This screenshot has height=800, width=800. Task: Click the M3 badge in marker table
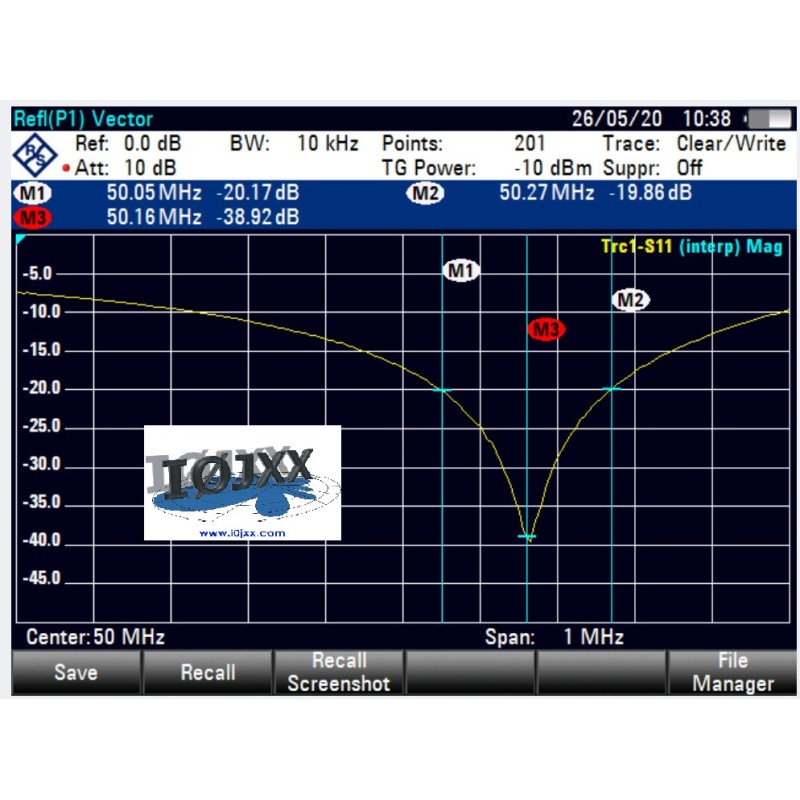tap(34, 217)
